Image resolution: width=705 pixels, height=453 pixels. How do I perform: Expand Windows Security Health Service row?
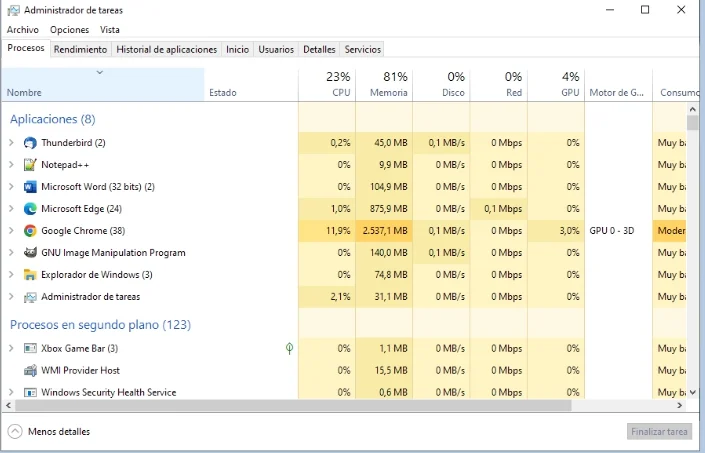[11, 392]
